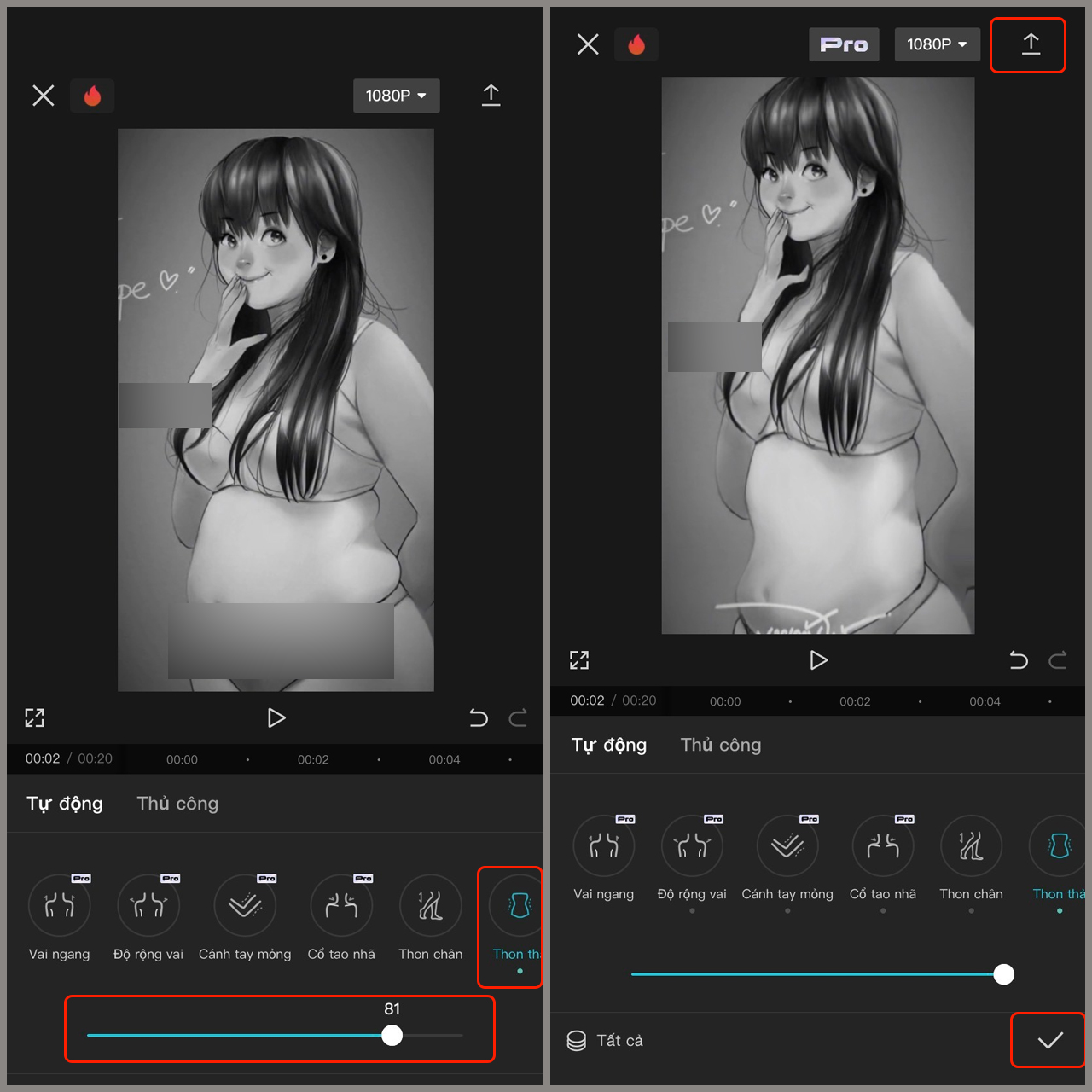Switch to Tự động tab in left screen
Viewport: 1092px width, 1092px height.
(x=65, y=804)
